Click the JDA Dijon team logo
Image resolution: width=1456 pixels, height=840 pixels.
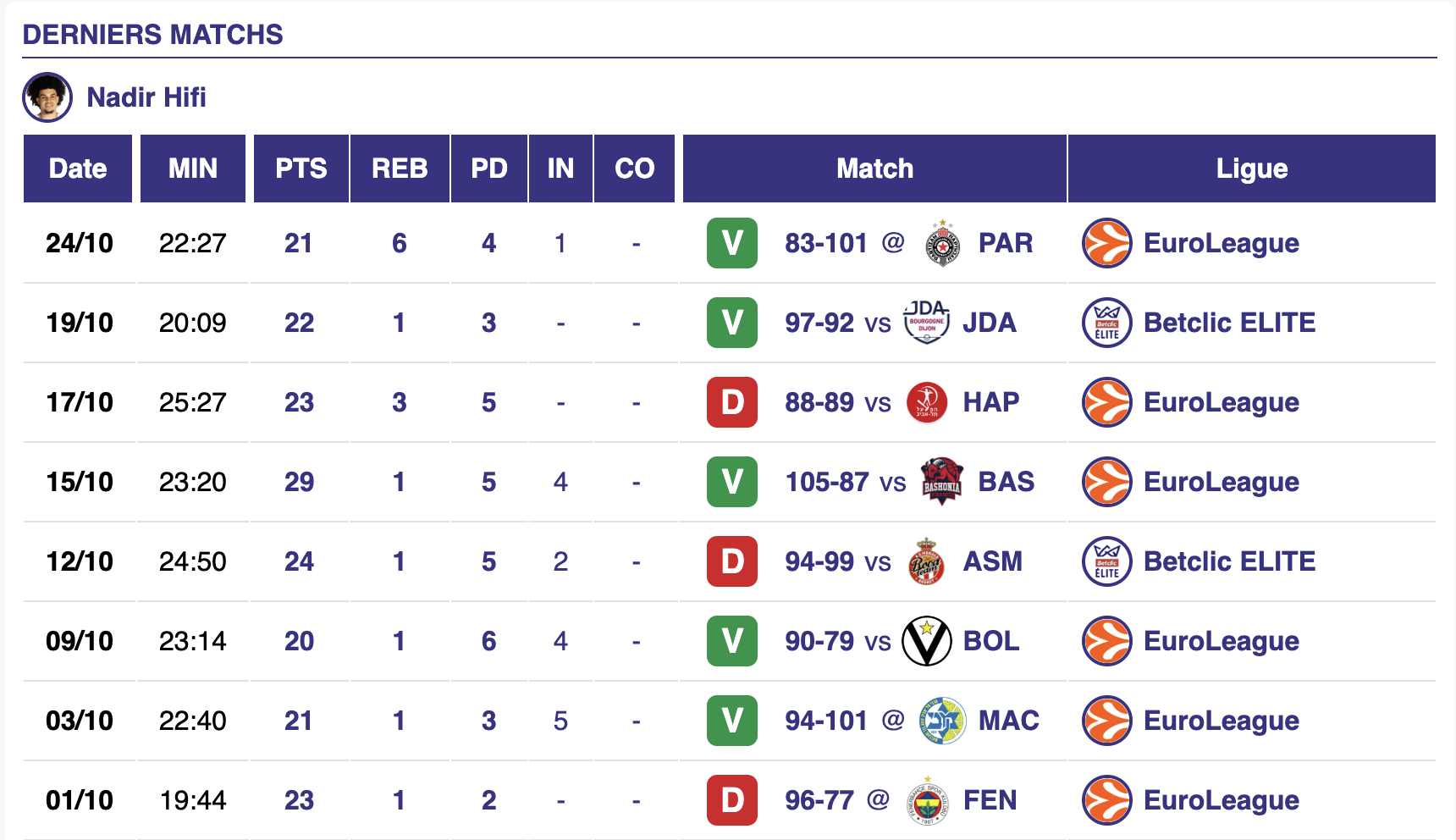pyautogui.click(x=927, y=323)
